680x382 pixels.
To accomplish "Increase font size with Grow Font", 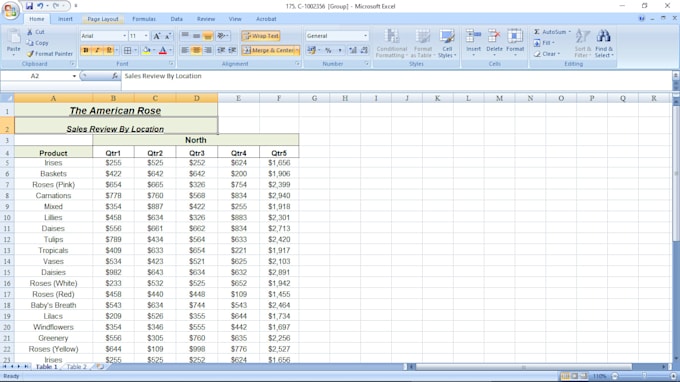I will (x=157, y=36).
